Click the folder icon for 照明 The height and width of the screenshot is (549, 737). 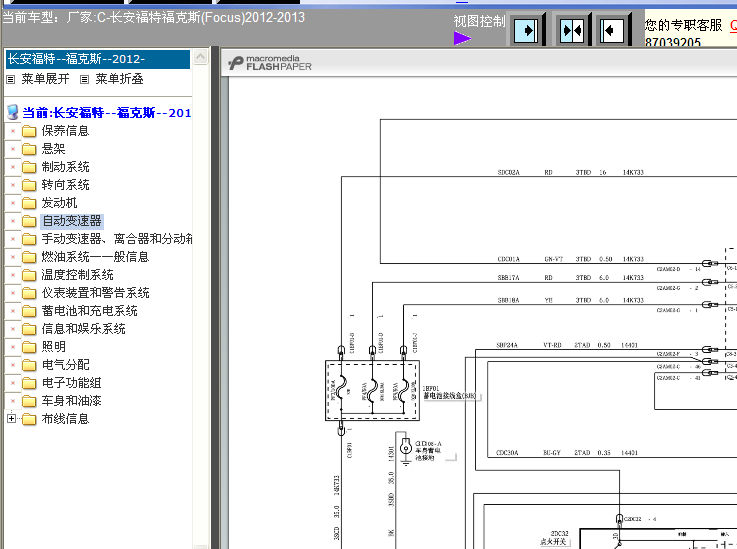29,347
